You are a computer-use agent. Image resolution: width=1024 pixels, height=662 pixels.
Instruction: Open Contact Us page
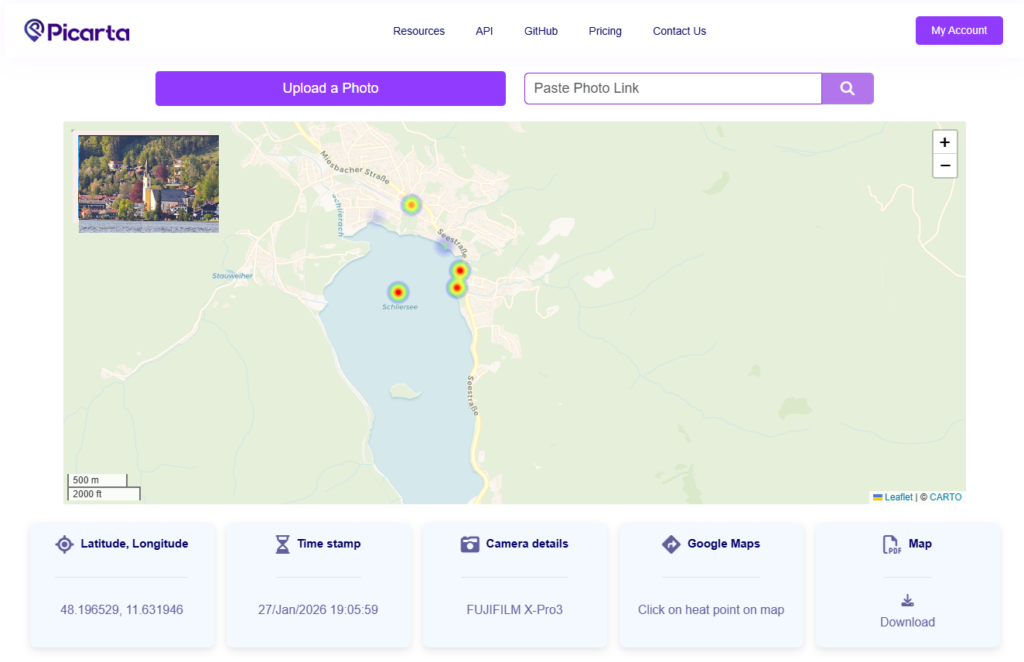(679, 31)
